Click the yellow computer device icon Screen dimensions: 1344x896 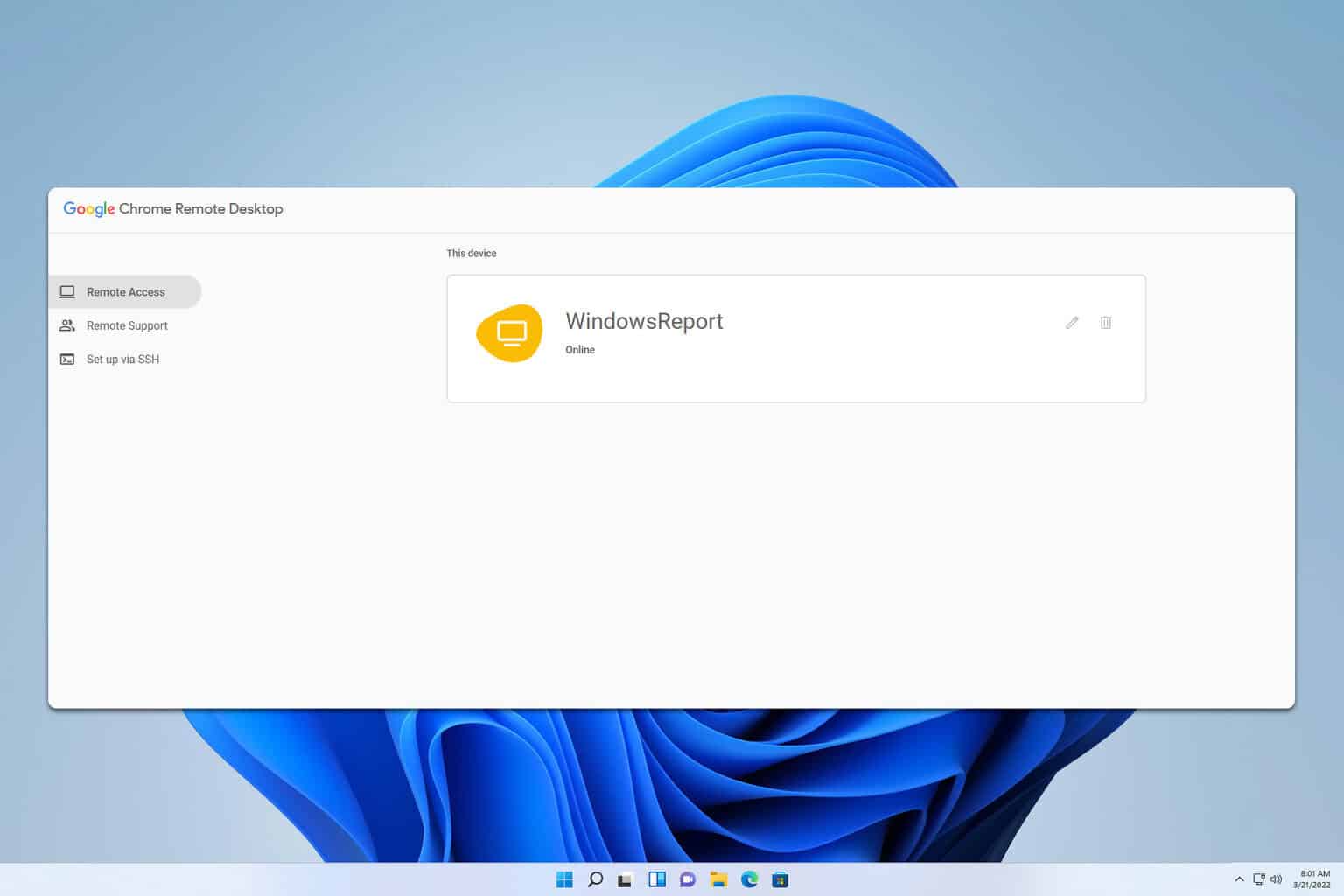pos(509,333)
